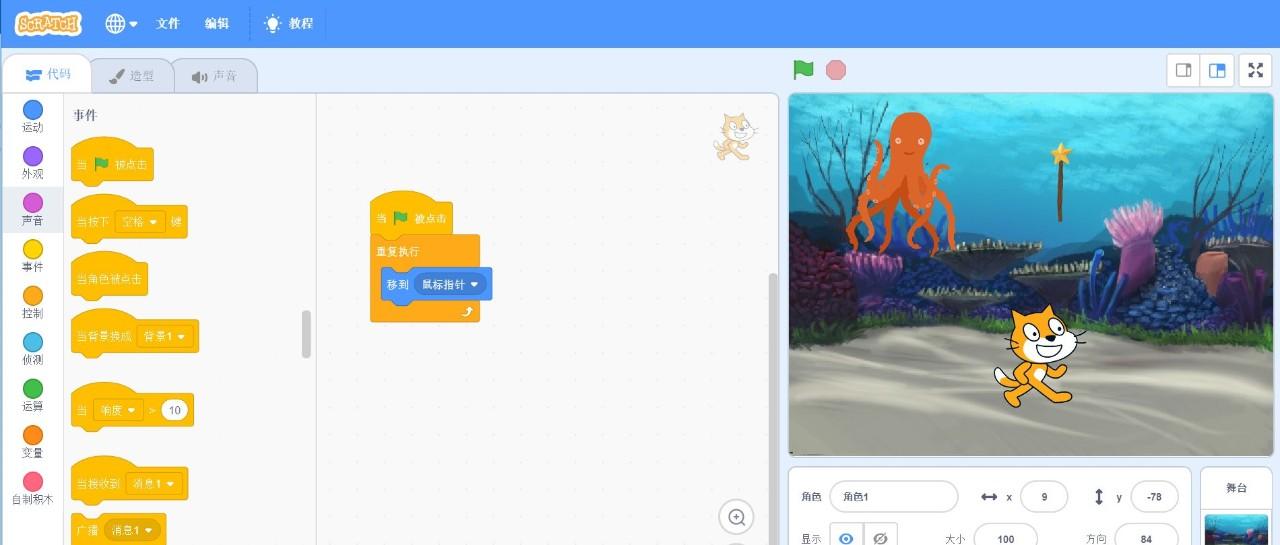The image size is (1280, 545).
Task: Open the 背景1 backdrop dropdown
Action: [x=164, y=337]
